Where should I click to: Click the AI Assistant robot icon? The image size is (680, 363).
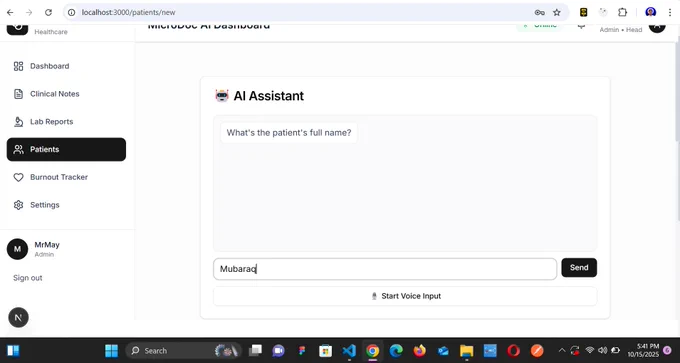tap(222, 96)
